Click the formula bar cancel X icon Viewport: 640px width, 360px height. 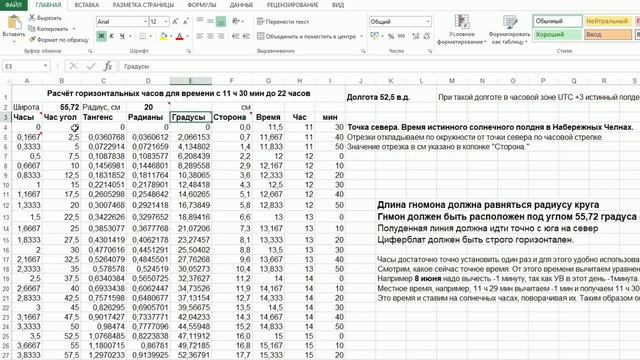[x=73, y=66]
